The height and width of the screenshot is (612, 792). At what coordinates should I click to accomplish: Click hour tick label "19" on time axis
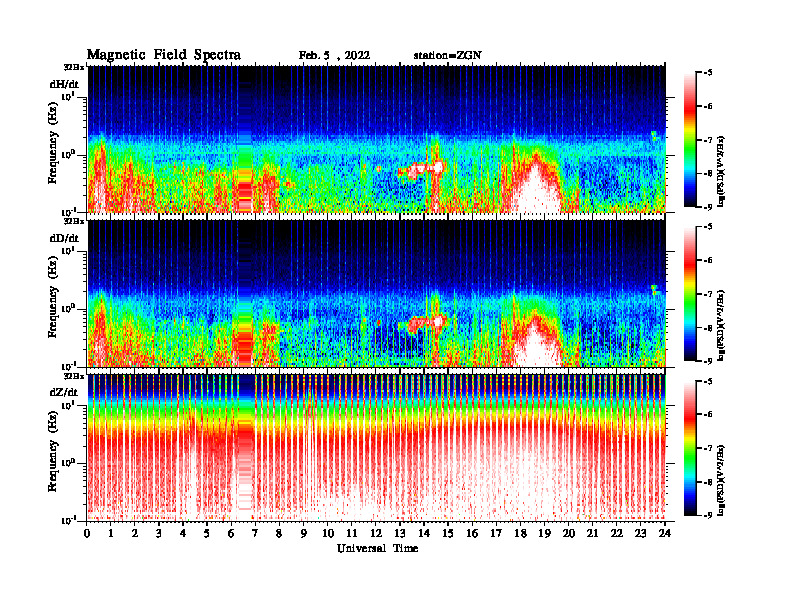(x=544, y=534)
